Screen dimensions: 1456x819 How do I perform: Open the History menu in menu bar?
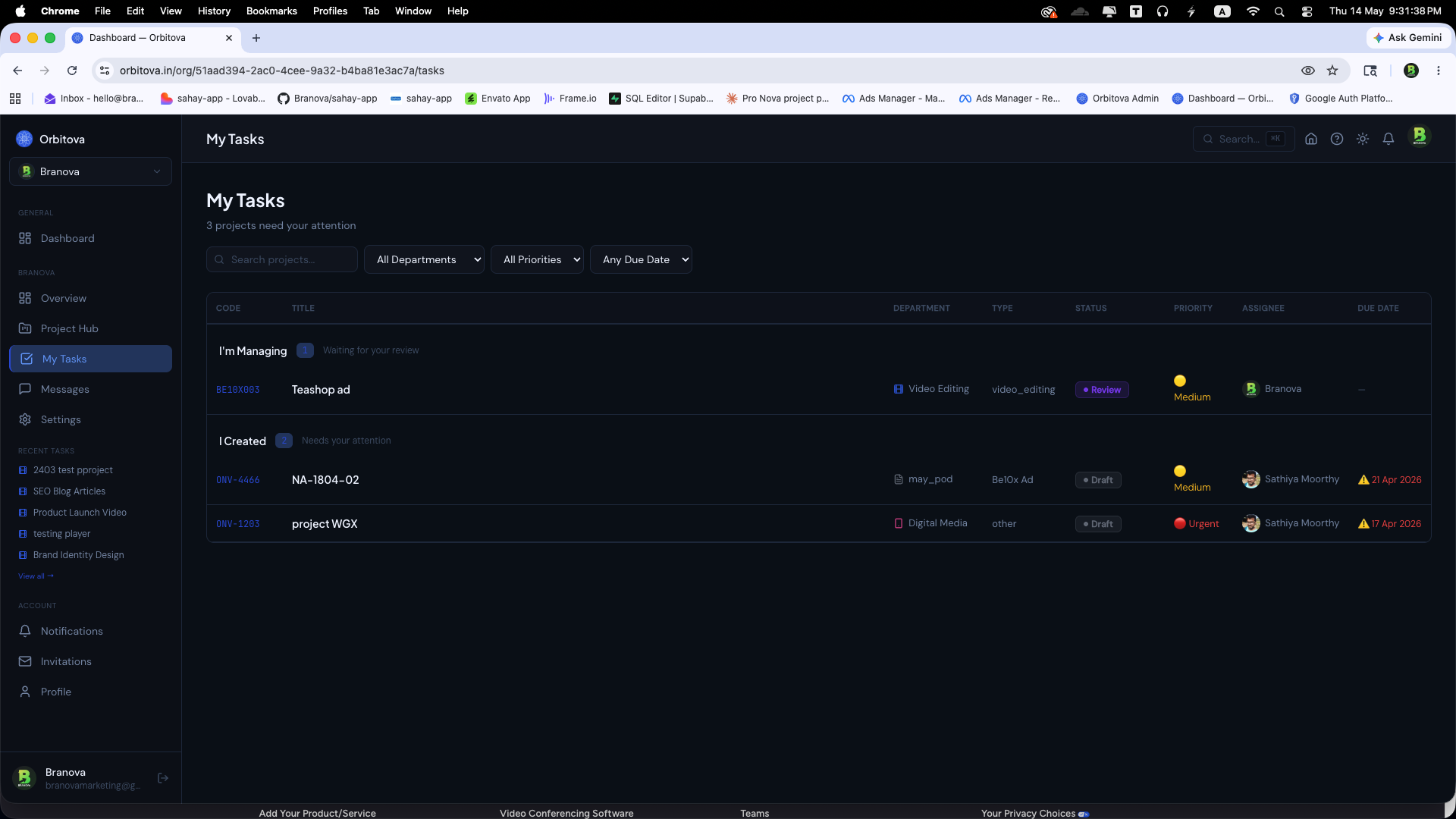(x=214, y=11)
